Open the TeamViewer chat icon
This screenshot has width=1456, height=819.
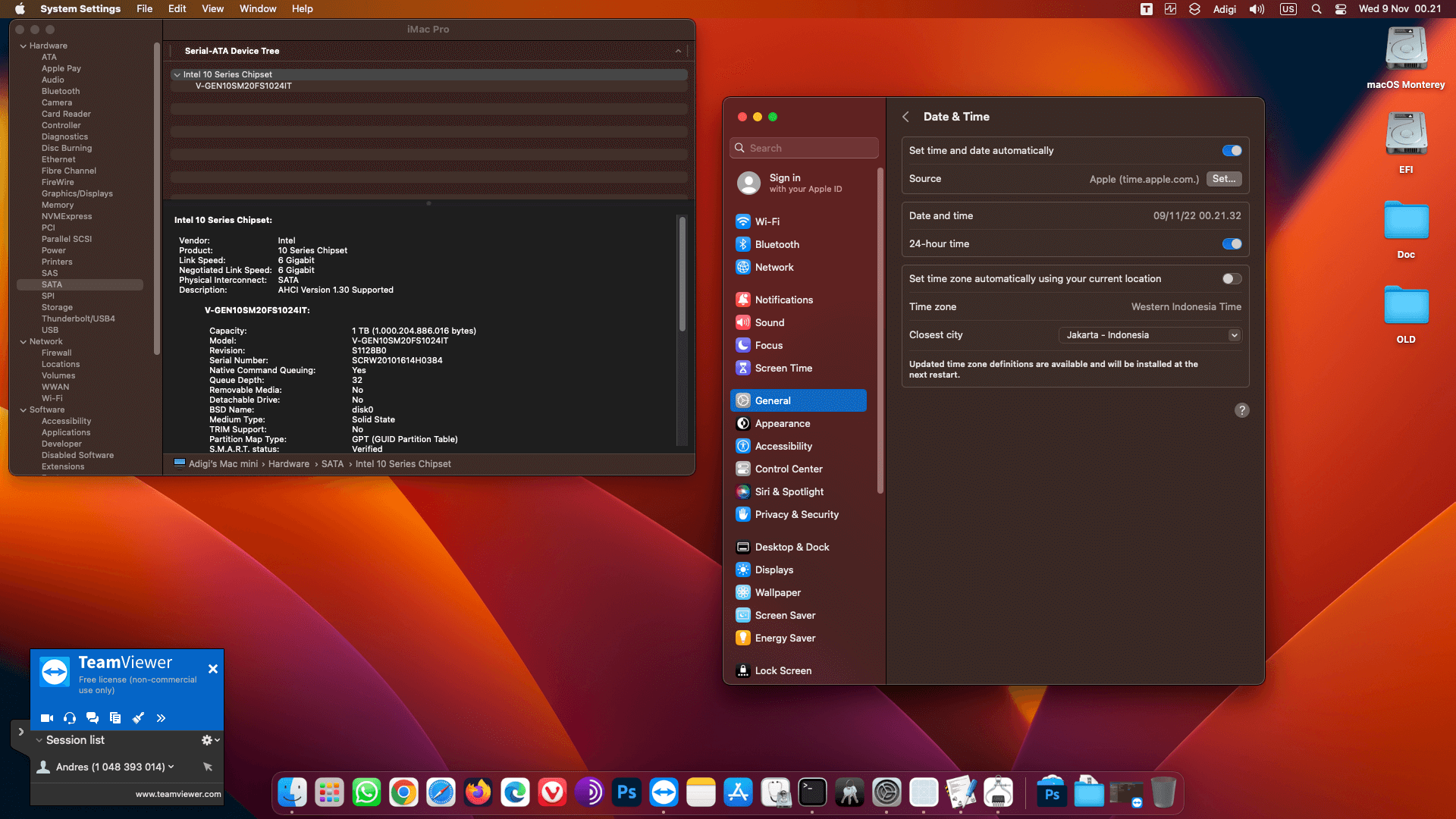click(x=93, y=717)
